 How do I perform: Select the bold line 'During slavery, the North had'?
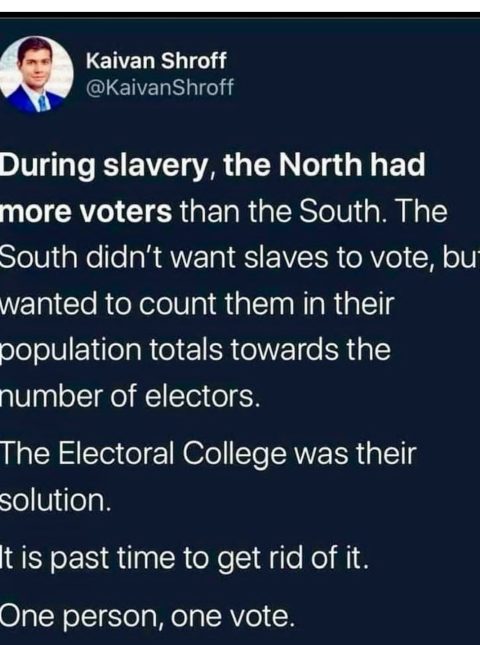point(212,165)
